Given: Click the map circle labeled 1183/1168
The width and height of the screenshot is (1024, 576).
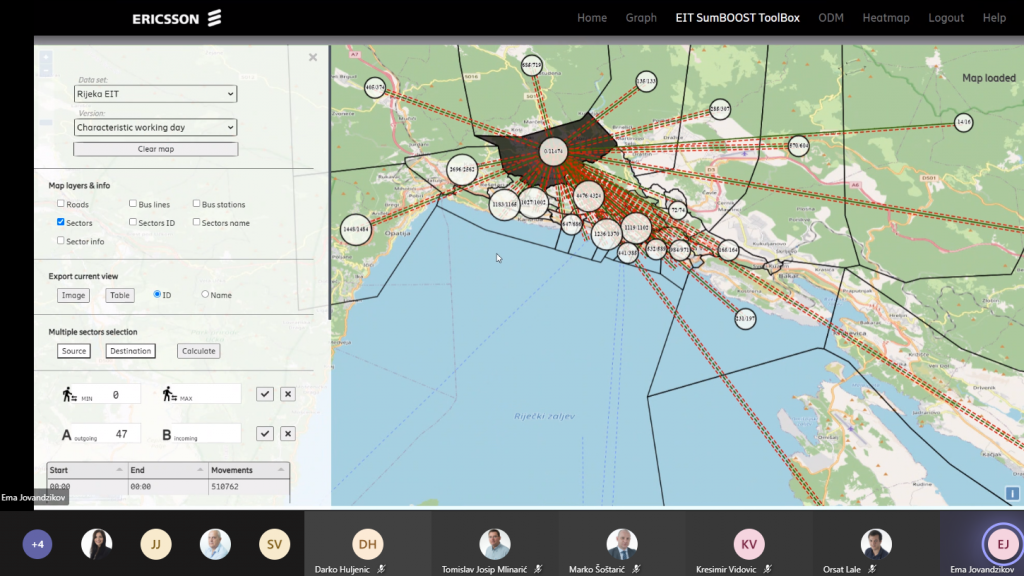Looking at the screenshot, I should tap(504, 204).
